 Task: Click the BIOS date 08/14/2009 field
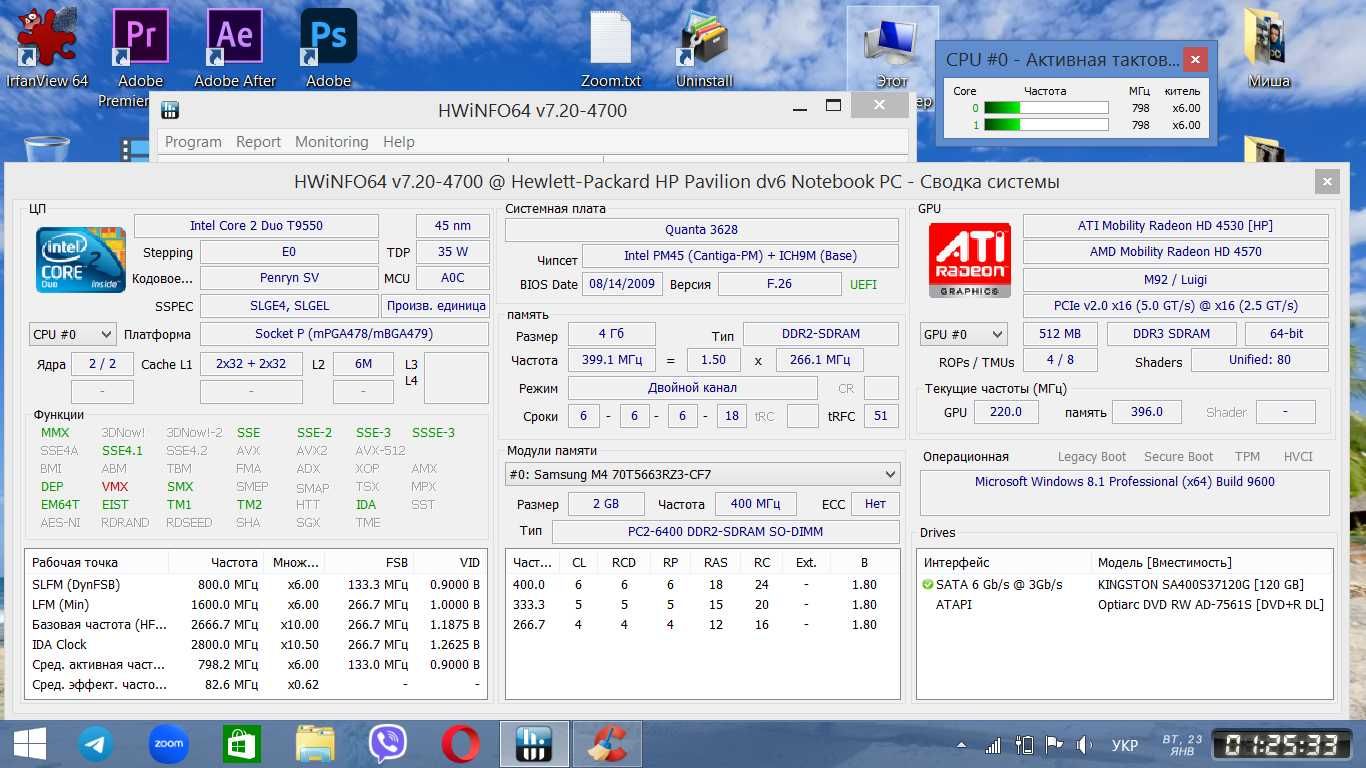click(x=622, y=284)
